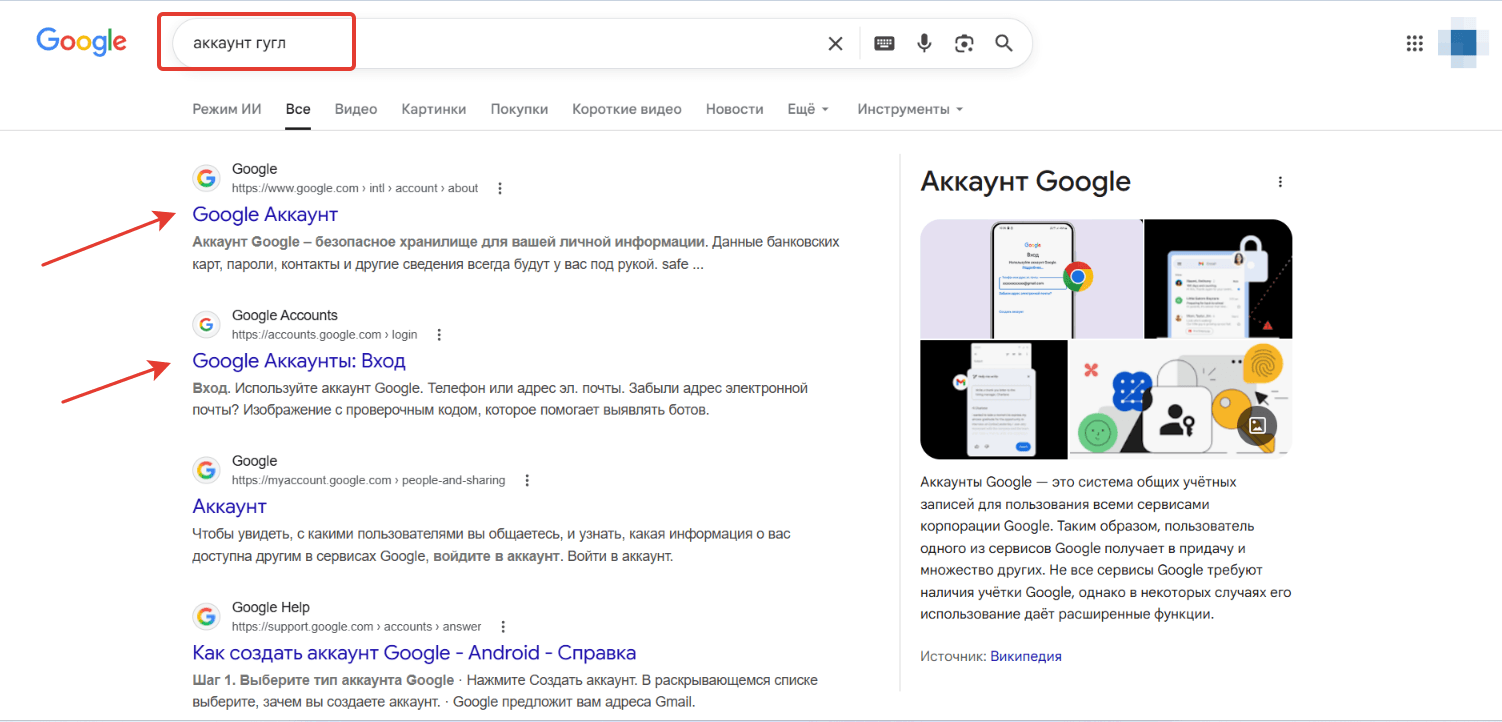
Task: Open more options for www.google.com result
Action: click(500, 188)
